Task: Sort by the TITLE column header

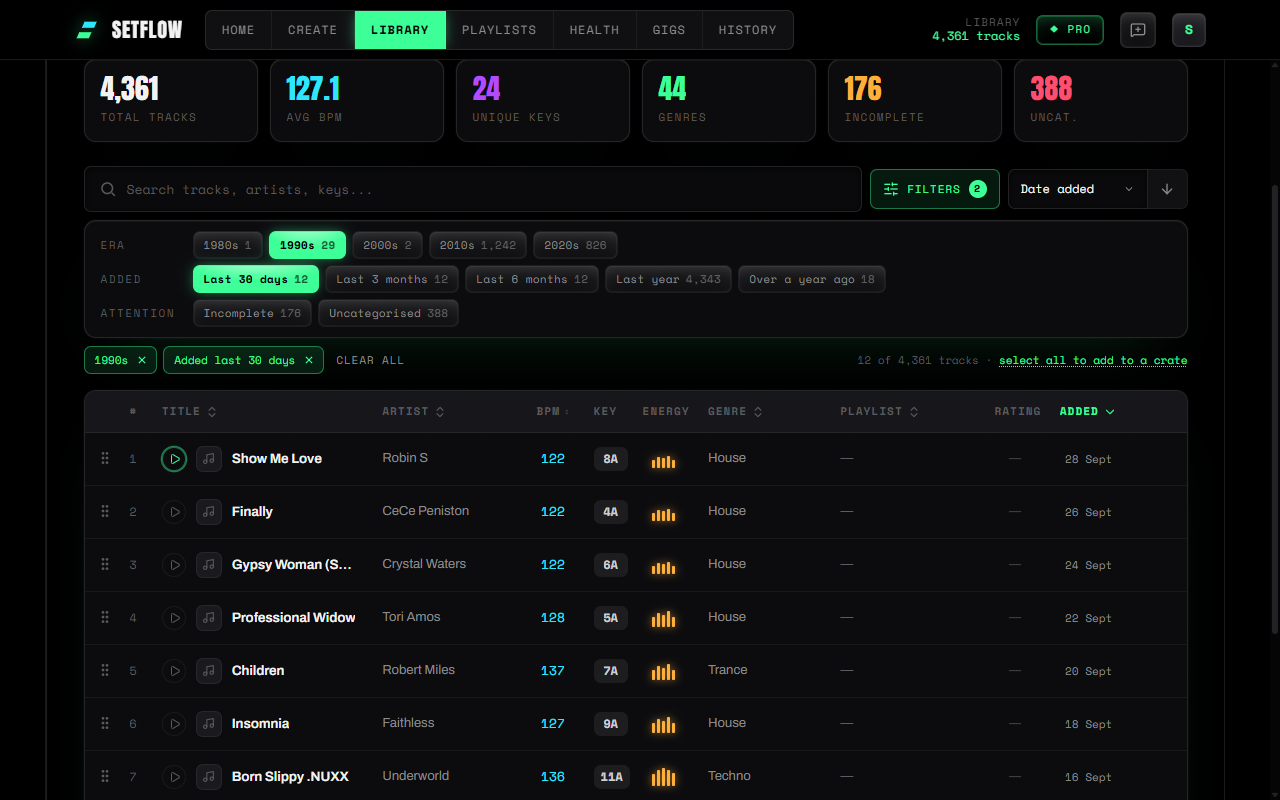Action: point(189,411)
